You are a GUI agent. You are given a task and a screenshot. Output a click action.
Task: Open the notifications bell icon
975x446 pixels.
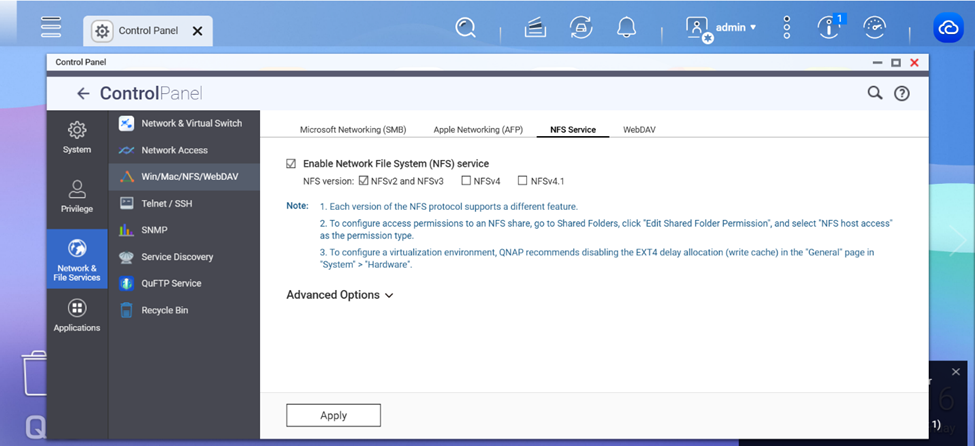point(627,28)
